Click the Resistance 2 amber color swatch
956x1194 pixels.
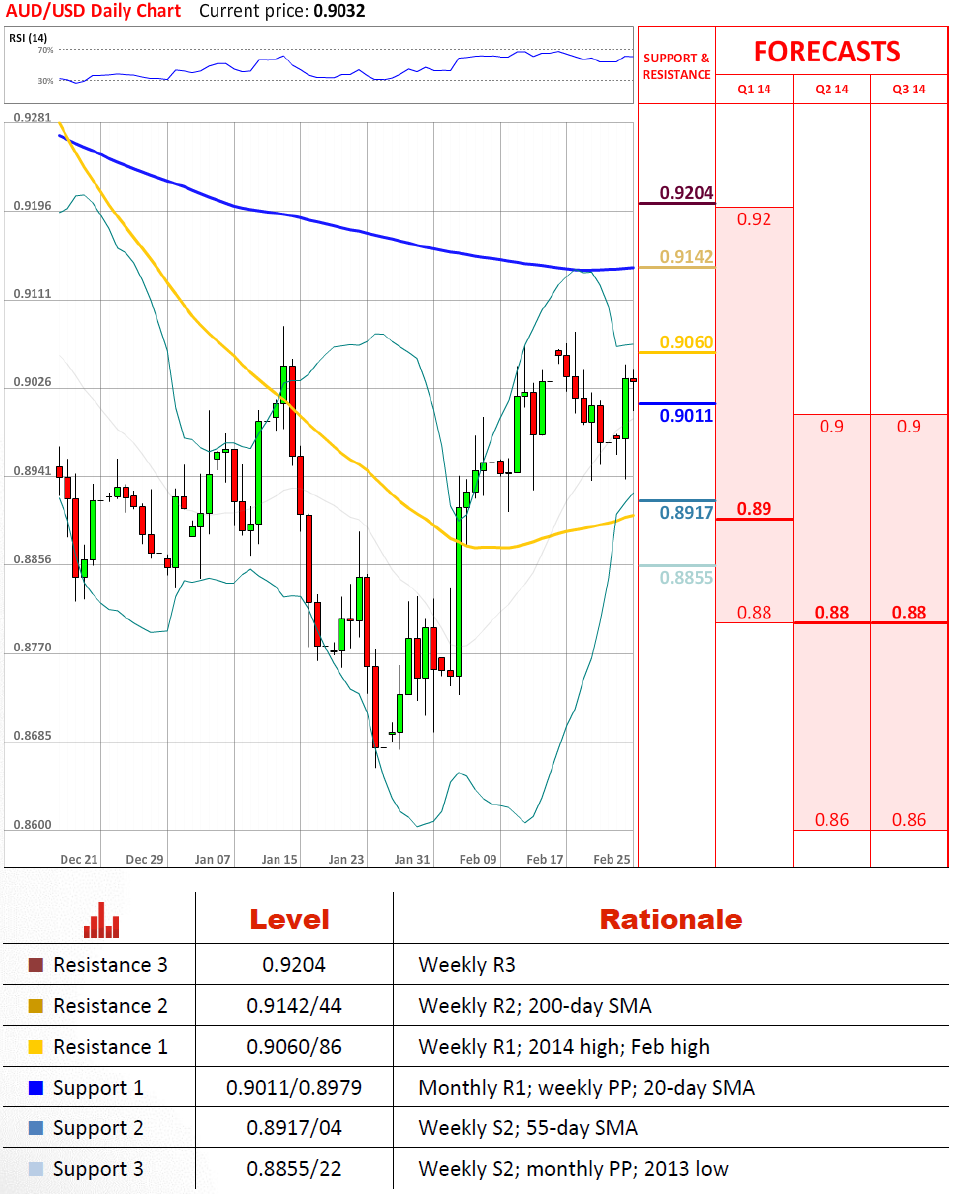[35, 1006]
